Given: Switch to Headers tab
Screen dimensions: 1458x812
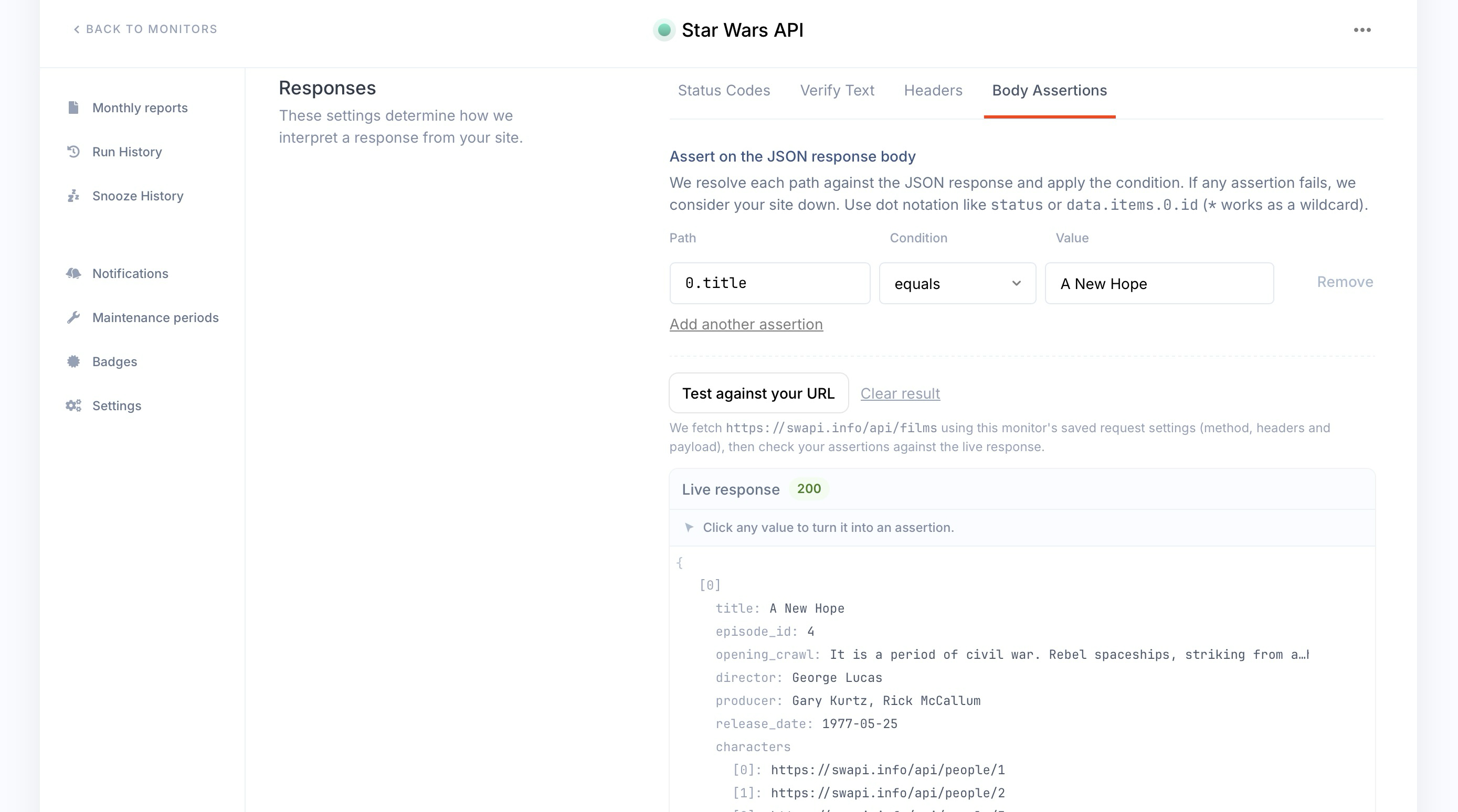Looking at the screenshot, I should (933, 91).
